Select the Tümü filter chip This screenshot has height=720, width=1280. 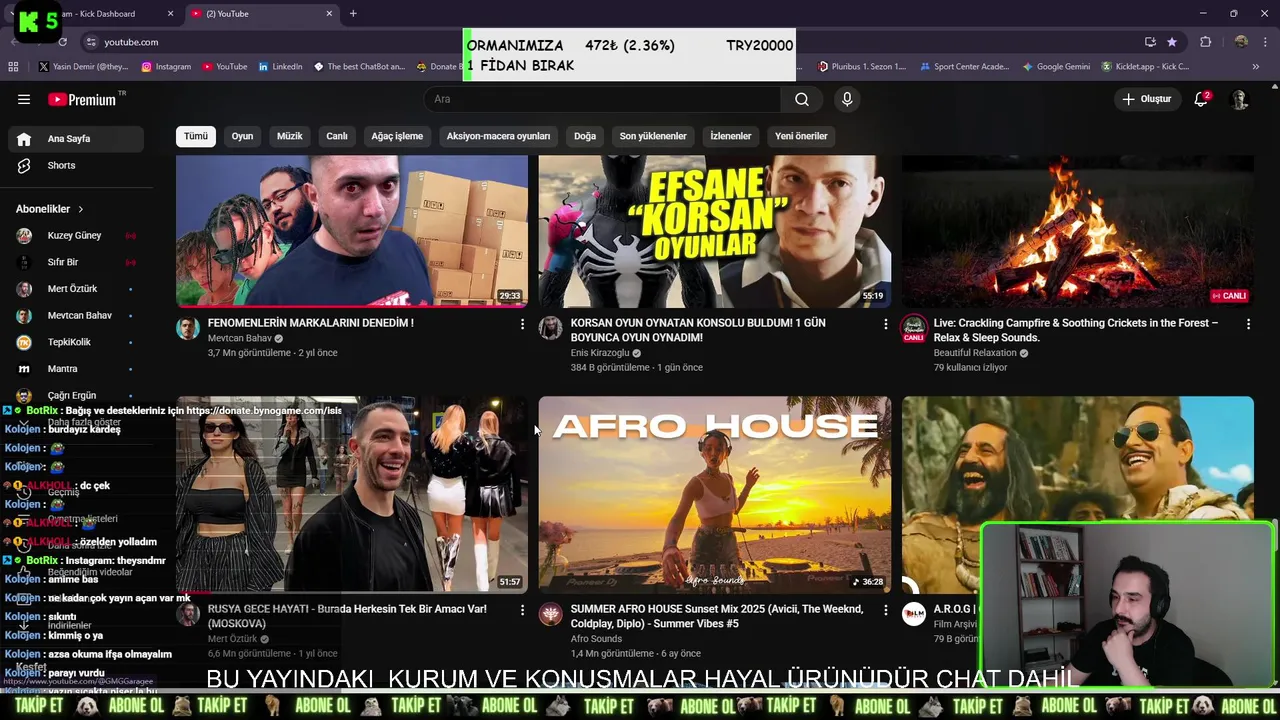[x=196, y=136]
